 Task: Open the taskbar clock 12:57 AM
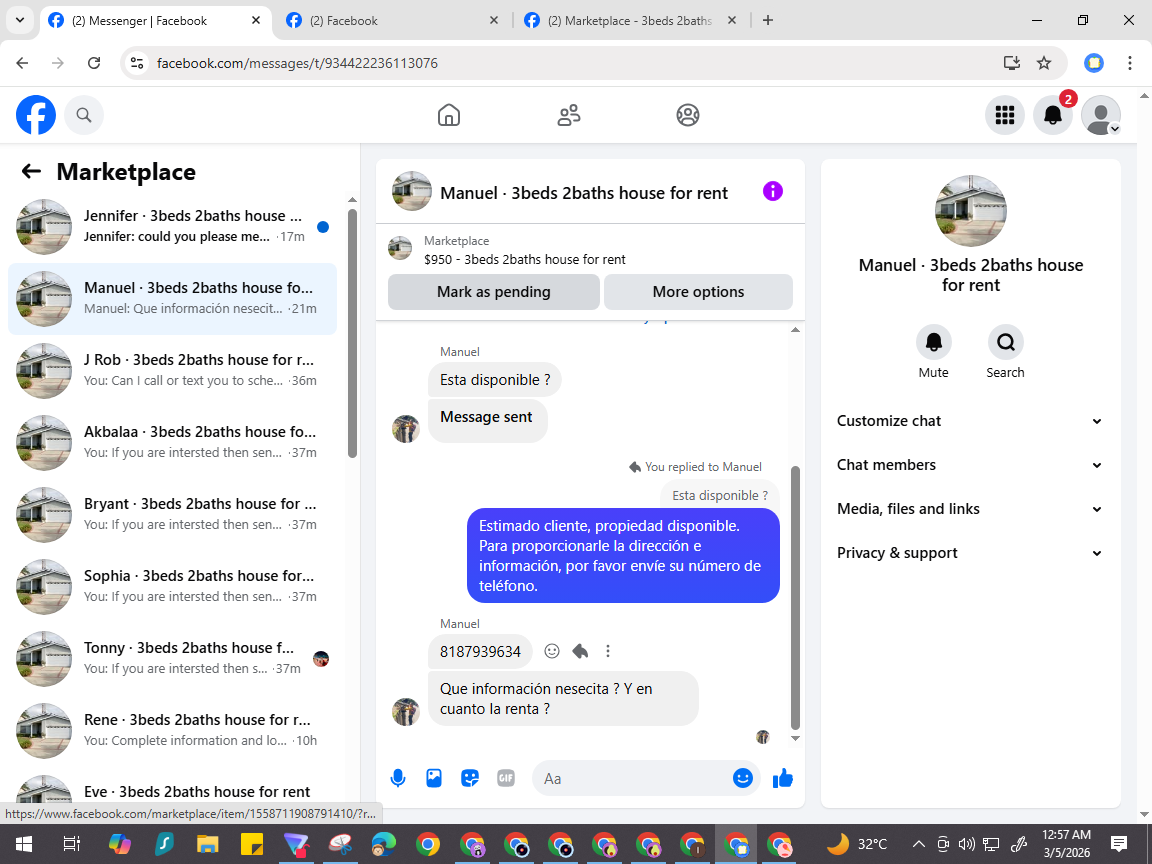tap(1066, 844)
